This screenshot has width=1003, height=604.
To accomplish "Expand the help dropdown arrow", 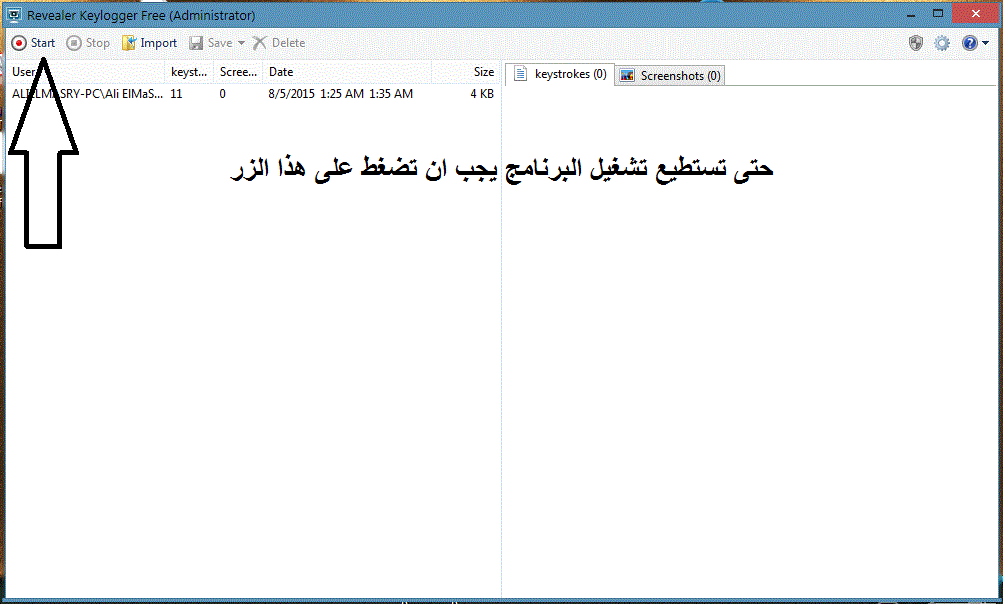I will pyautogui.click(x=985, y=43).
